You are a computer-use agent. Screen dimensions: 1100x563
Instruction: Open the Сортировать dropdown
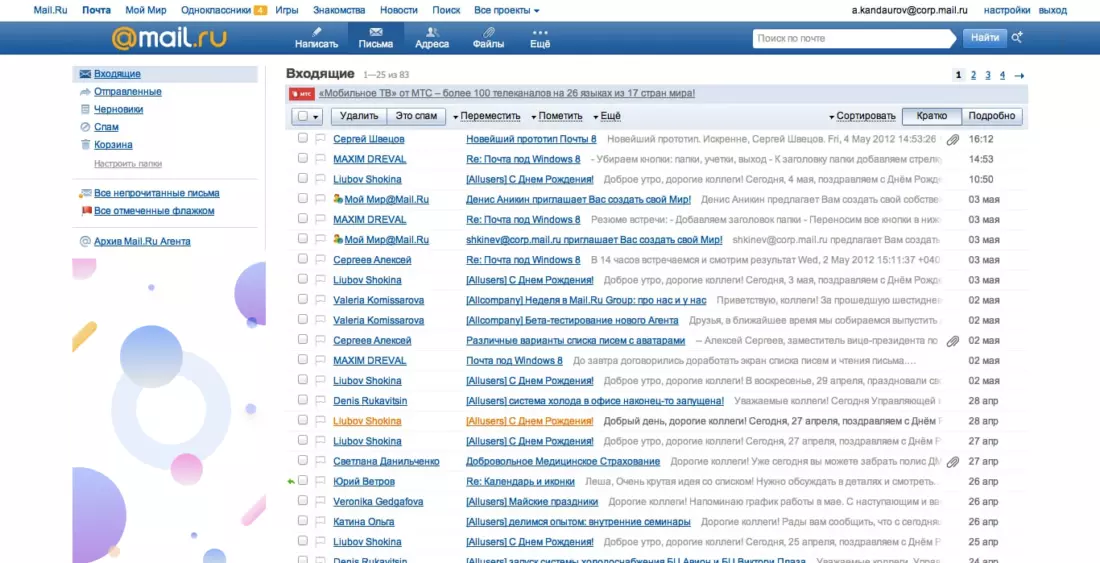(862, 116)
